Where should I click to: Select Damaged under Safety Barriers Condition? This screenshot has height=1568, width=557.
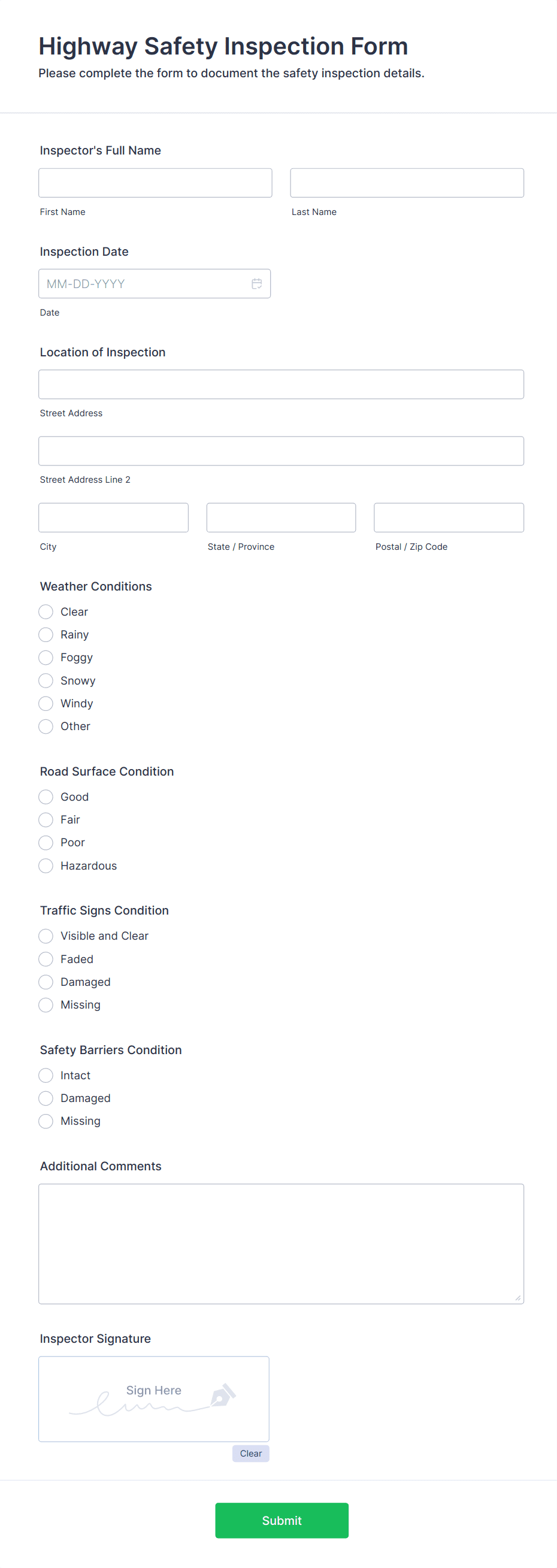(46, 1098)
